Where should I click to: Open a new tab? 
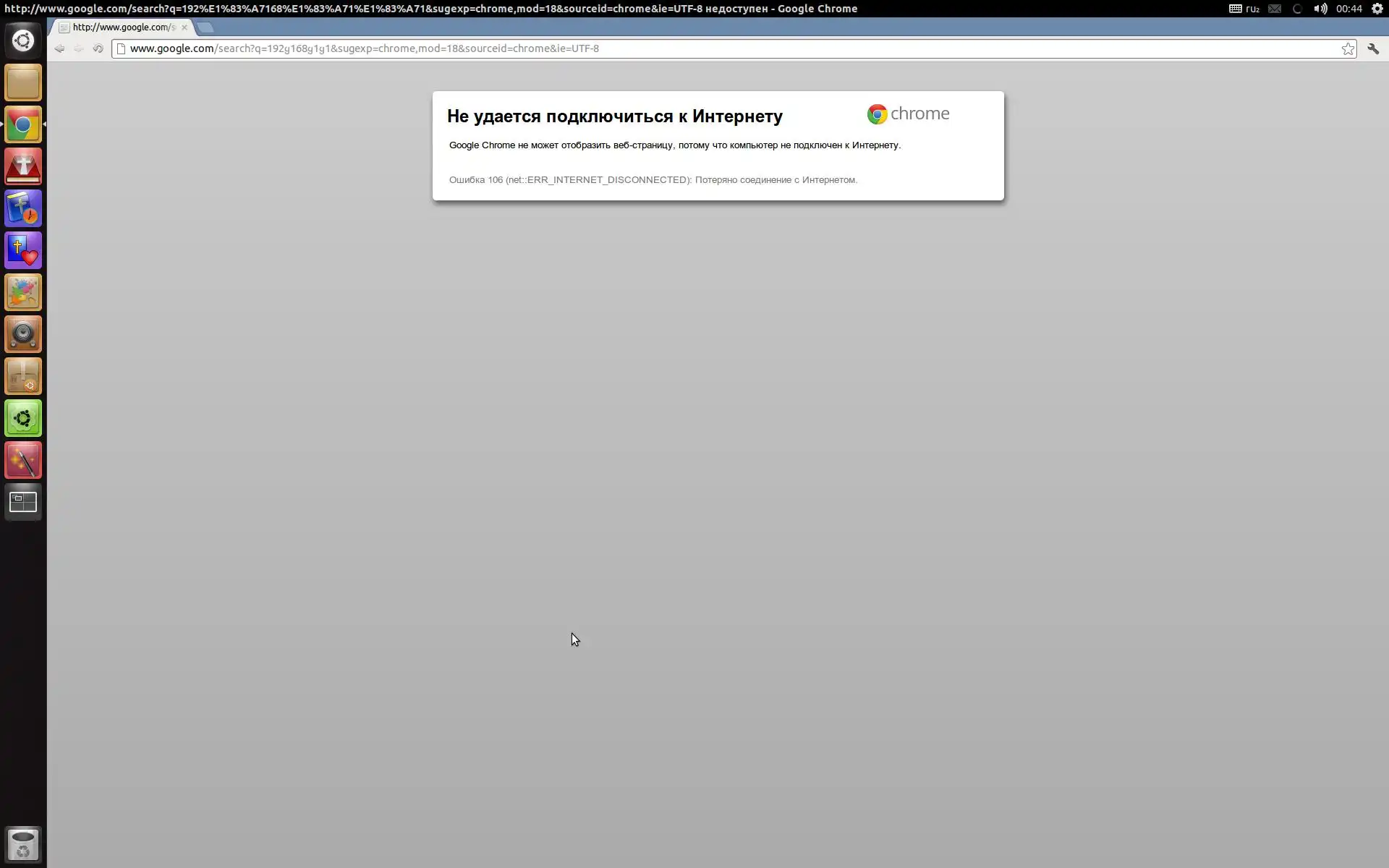(x=205, y=27)
